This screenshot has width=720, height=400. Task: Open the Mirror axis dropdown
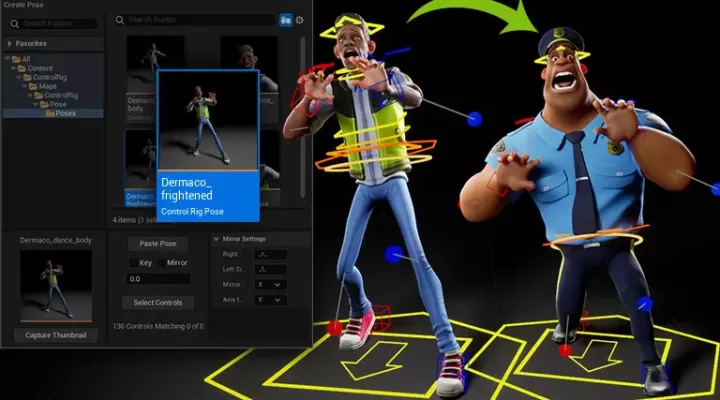click(x=269, y=284)
